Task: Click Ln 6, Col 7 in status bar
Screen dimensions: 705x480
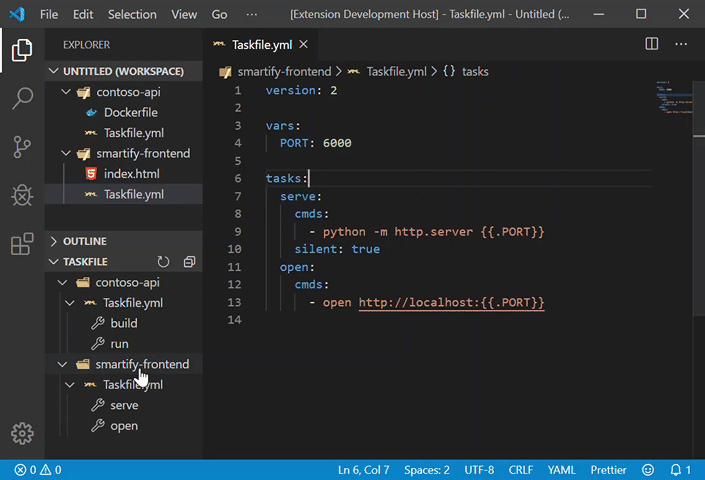Action: pos(363,470)
